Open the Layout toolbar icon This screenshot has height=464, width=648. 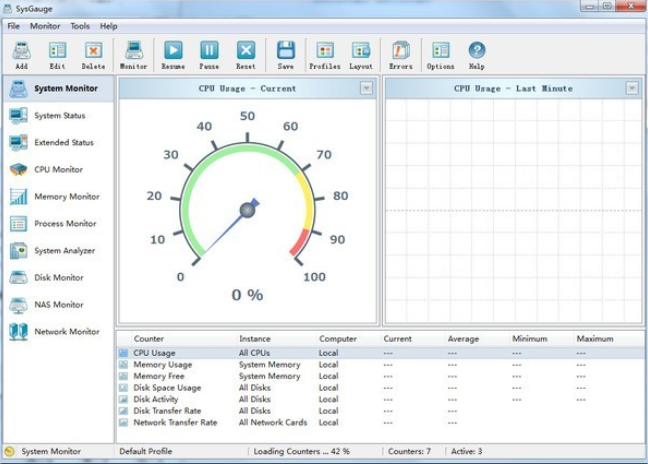click(361, 50)
